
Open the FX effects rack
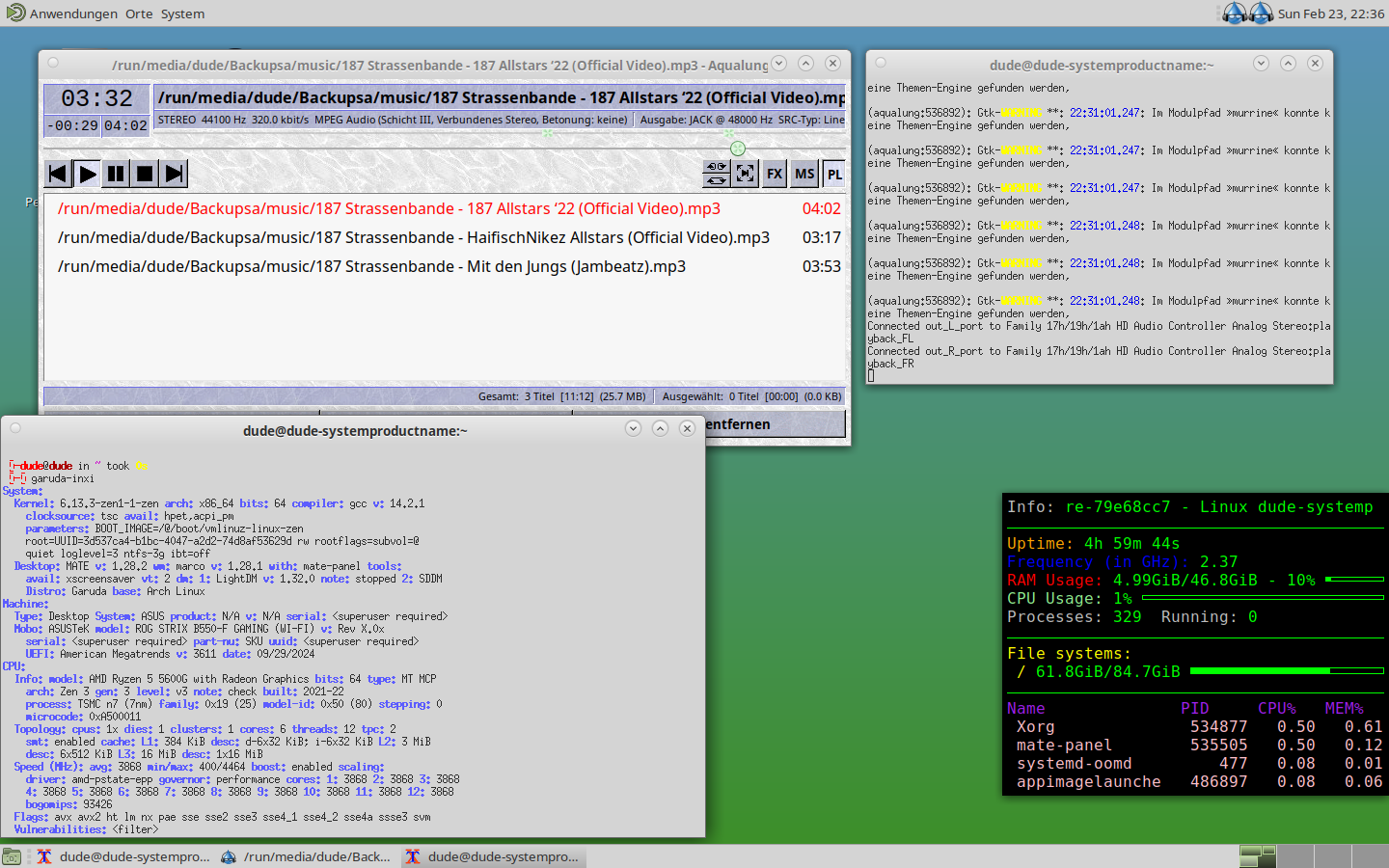pyautogui.click(x=775, y=174)
